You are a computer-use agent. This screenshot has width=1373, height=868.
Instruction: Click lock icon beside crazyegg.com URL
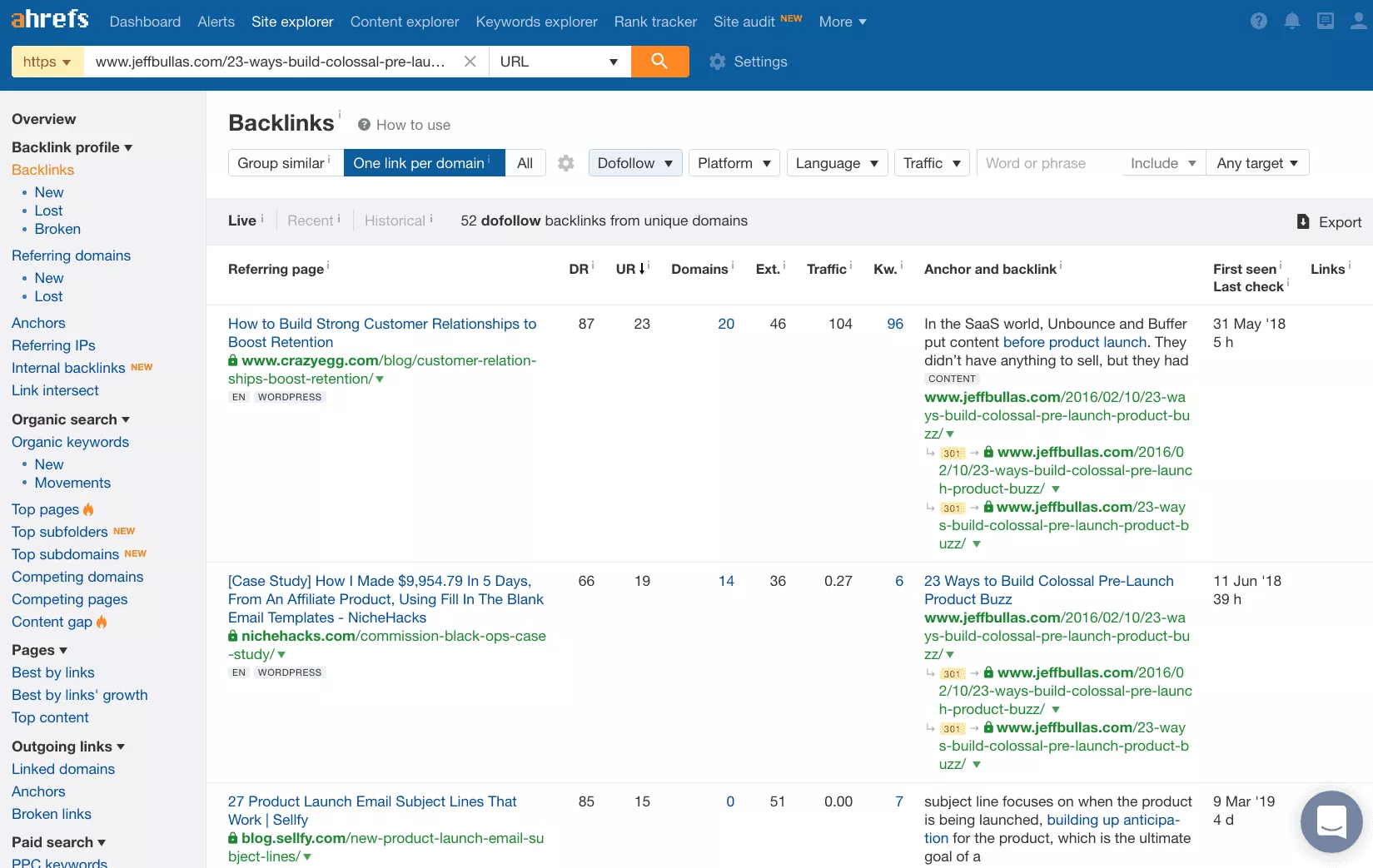point(233,360)
